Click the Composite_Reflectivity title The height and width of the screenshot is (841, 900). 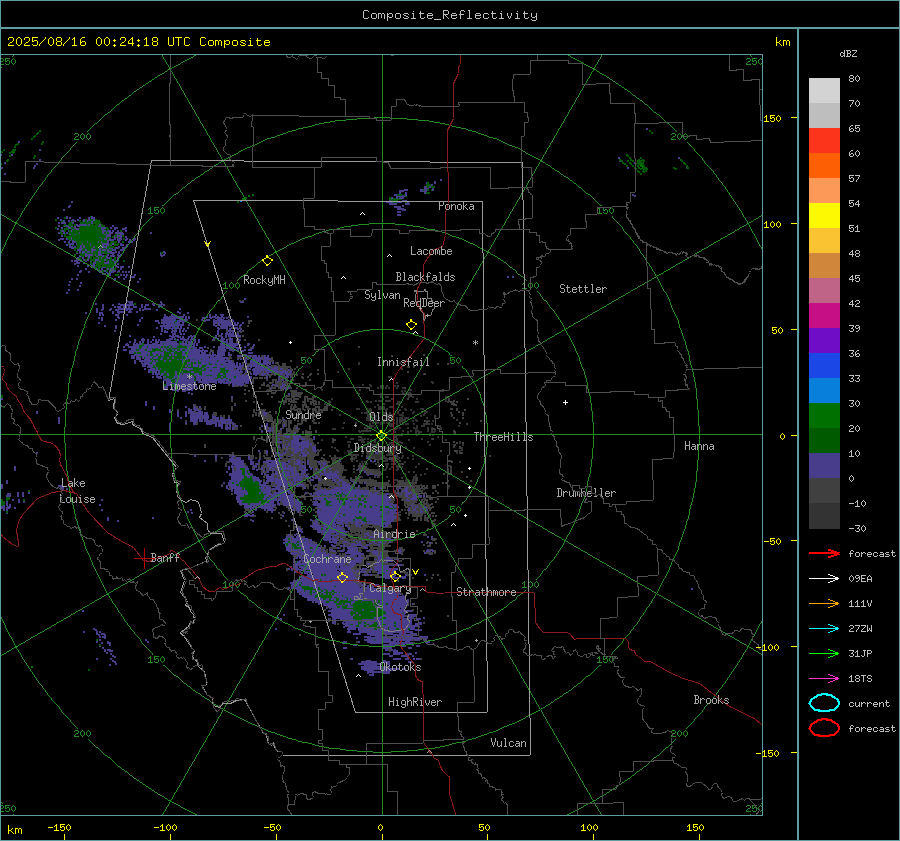tap(450, 15)
